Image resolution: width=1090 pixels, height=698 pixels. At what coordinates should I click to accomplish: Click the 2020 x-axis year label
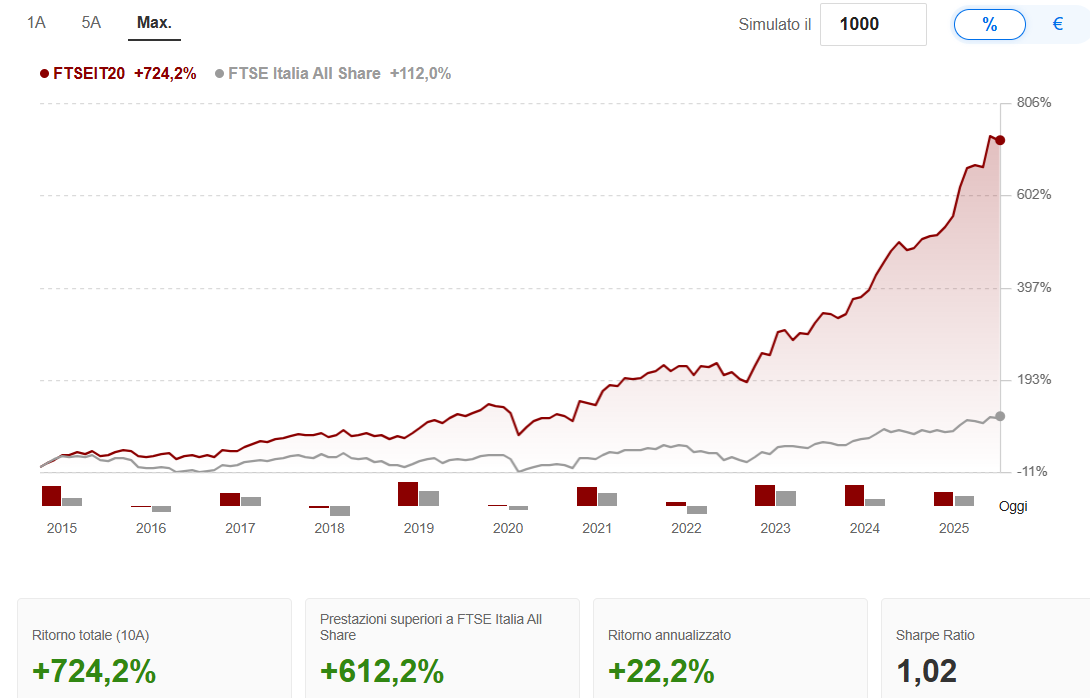pos(508,528)
